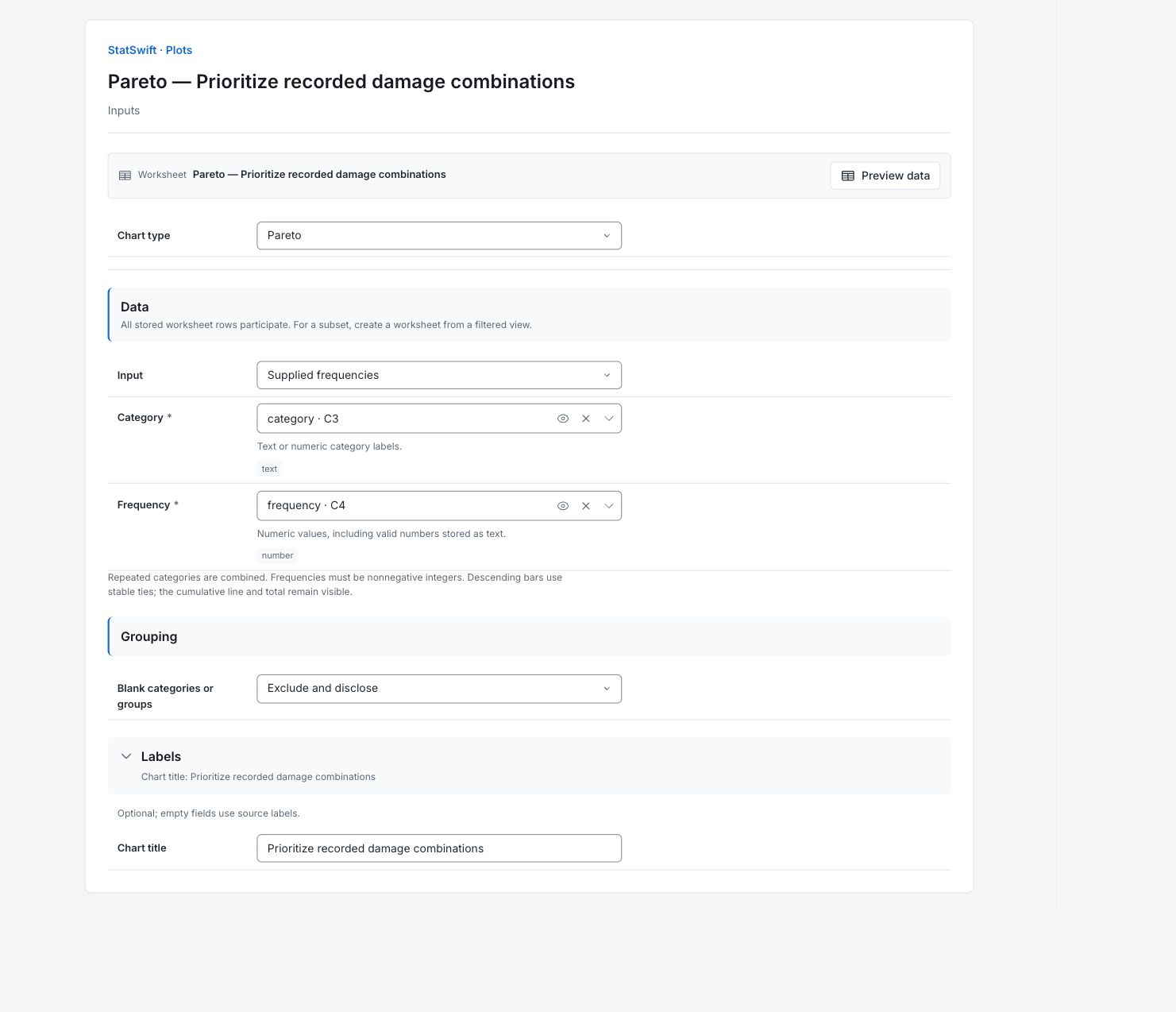This screenshot has width=1176, height=1012.
Task: Click 'Numeric values, including valid numbers' hint
Action: 381,534
